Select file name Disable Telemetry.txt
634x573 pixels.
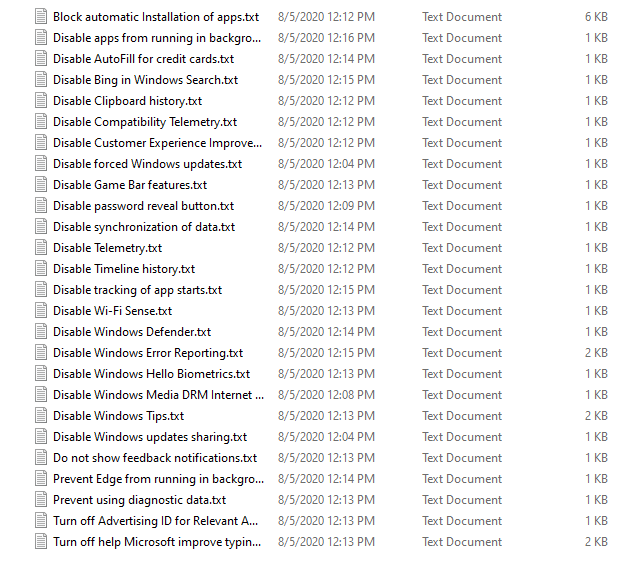(x=108, y=249)
